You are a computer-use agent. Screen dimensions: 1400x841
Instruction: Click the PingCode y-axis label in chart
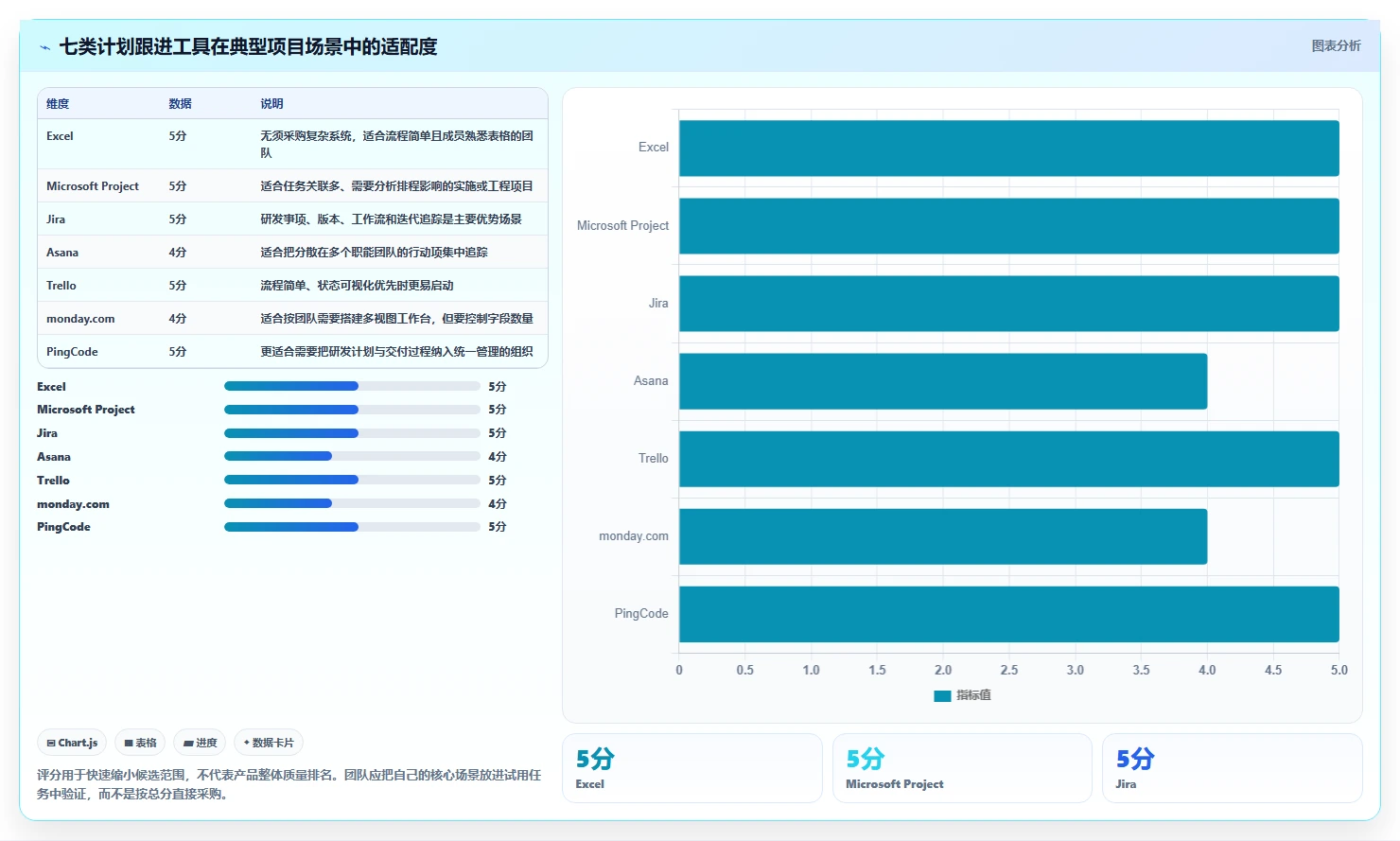click(641, 614)
